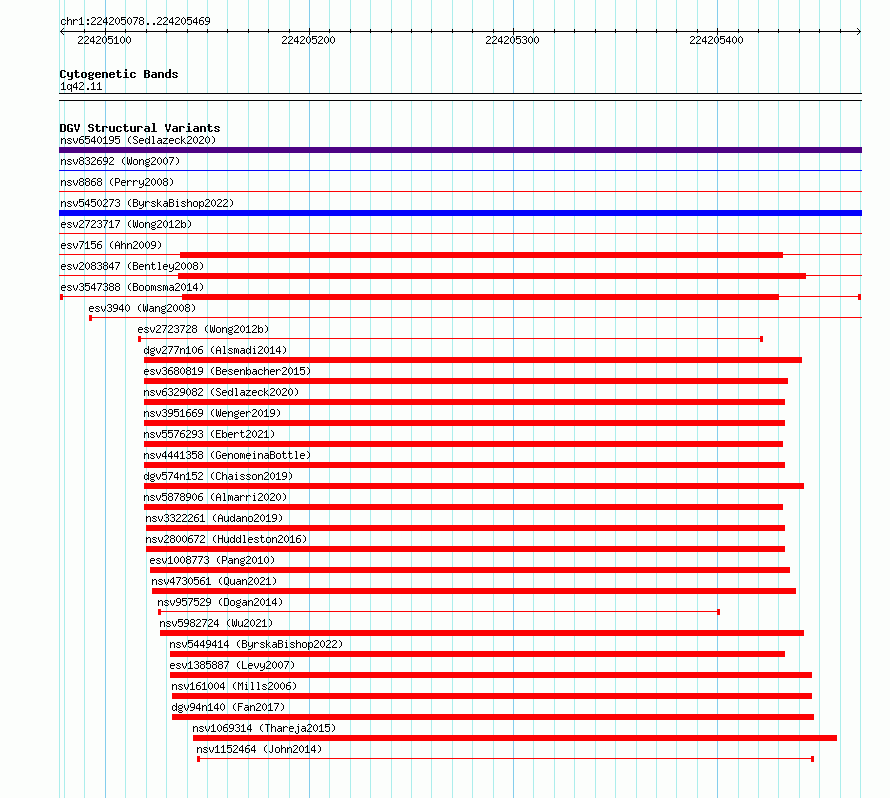Screen dimensions: 890x798
Task: Open dgv94n140 (Fan2017) variant
Action: [228, 707]
